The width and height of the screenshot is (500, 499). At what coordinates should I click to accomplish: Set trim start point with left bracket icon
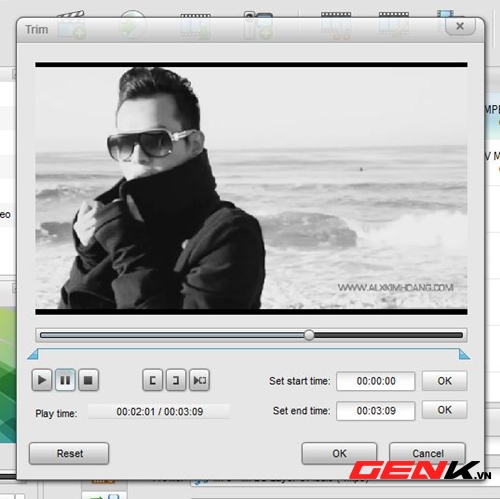click(152, 380)
